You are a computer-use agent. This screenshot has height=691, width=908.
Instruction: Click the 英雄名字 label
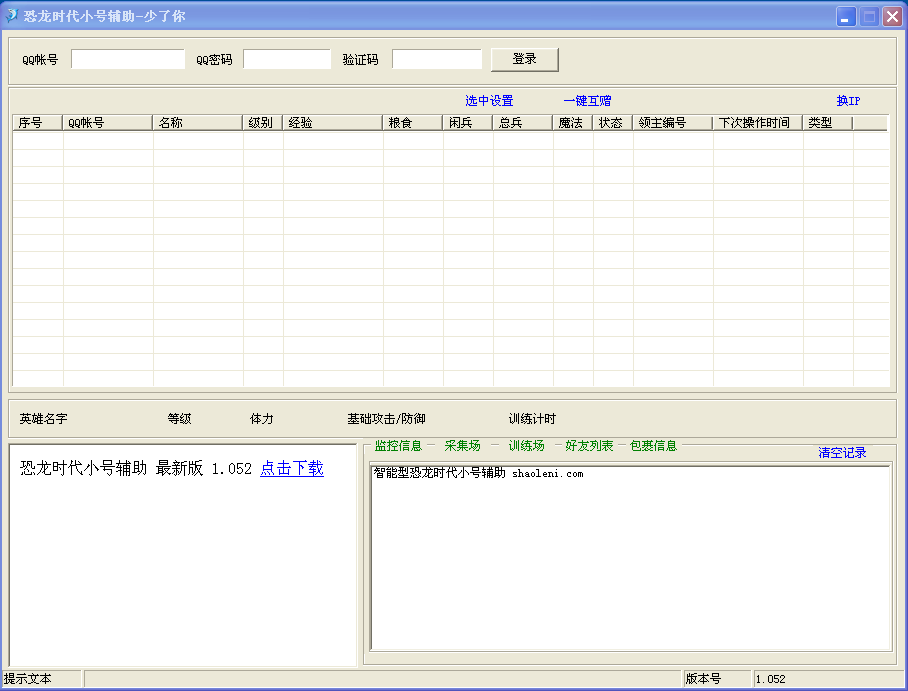pyautogui.click(x=43, y=419)
